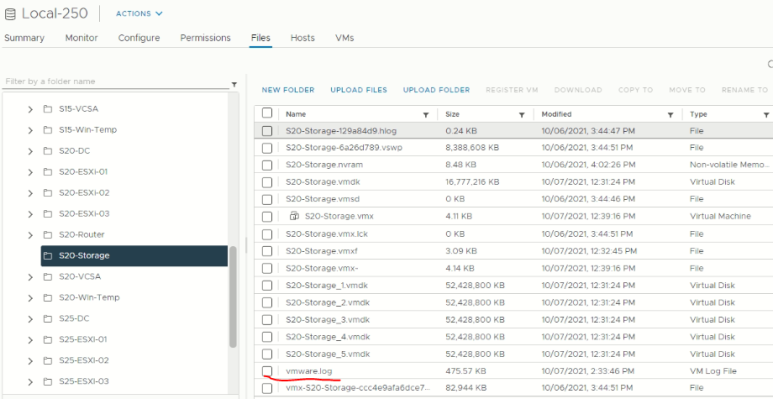Screen dimensions: 773x399
Task: Click the S20-Router folder icon
Action: [x=47, y=235]
